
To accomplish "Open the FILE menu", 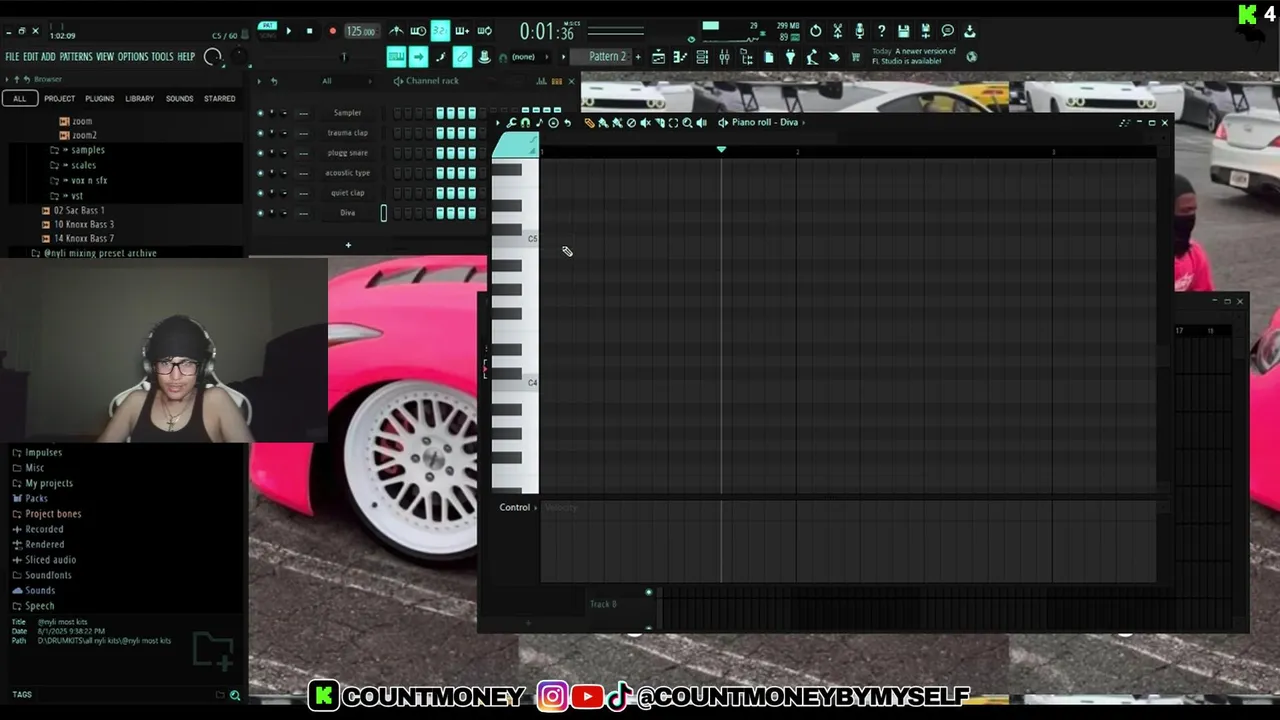I will [12, 57].
